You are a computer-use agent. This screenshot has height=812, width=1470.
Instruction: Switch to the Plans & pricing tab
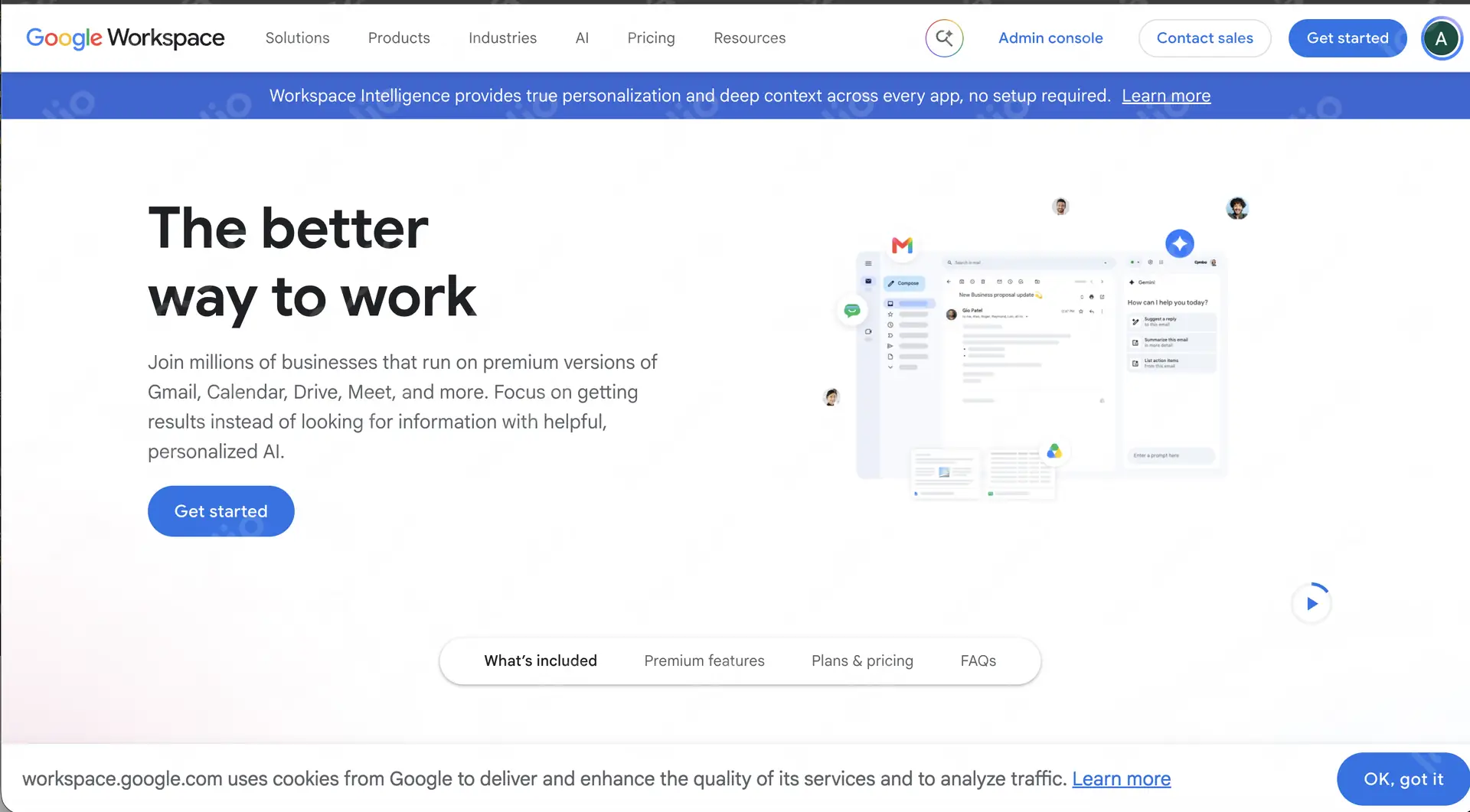(x=862, y=661)
